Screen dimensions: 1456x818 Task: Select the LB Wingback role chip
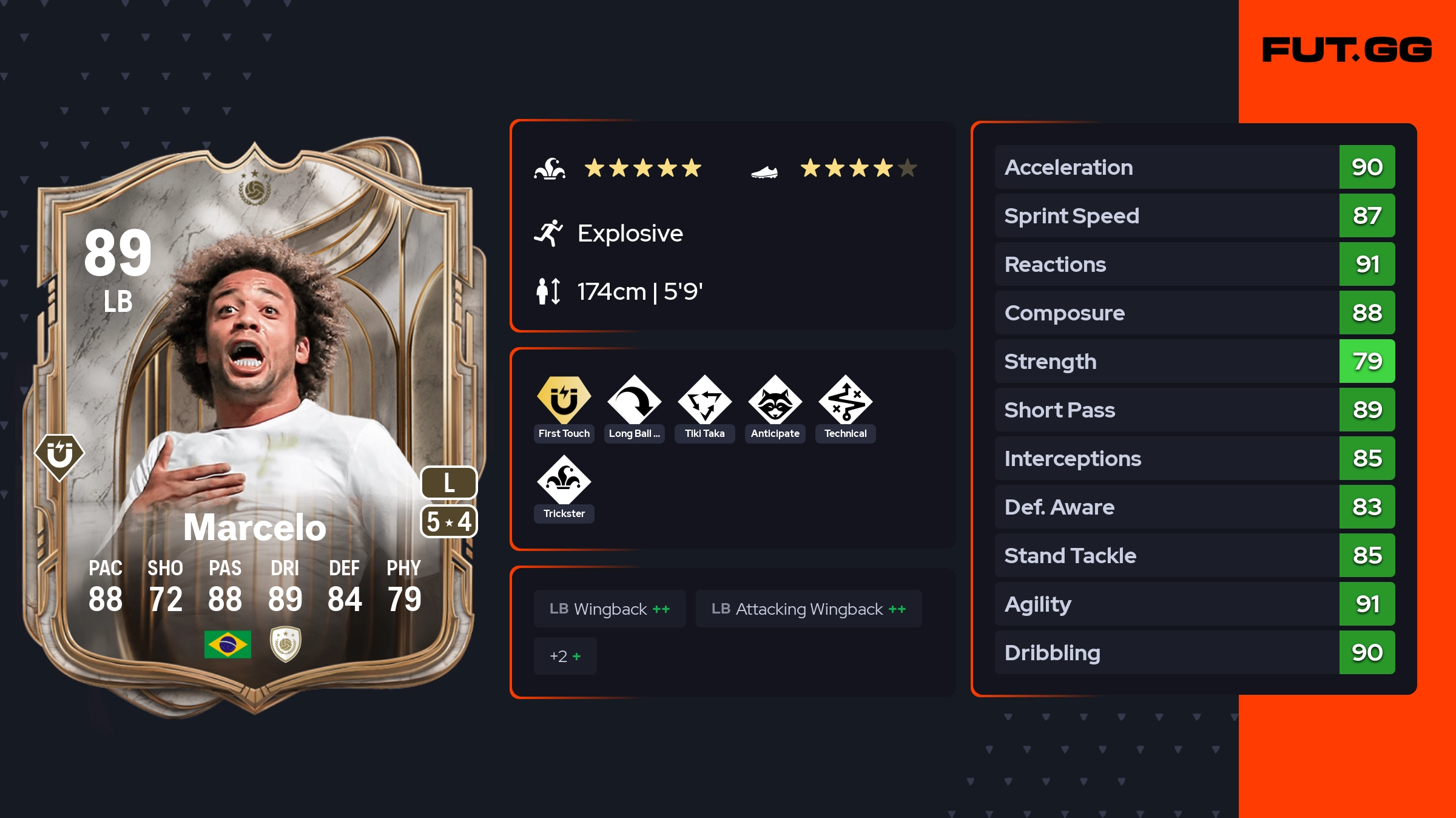tap(610, 609)
